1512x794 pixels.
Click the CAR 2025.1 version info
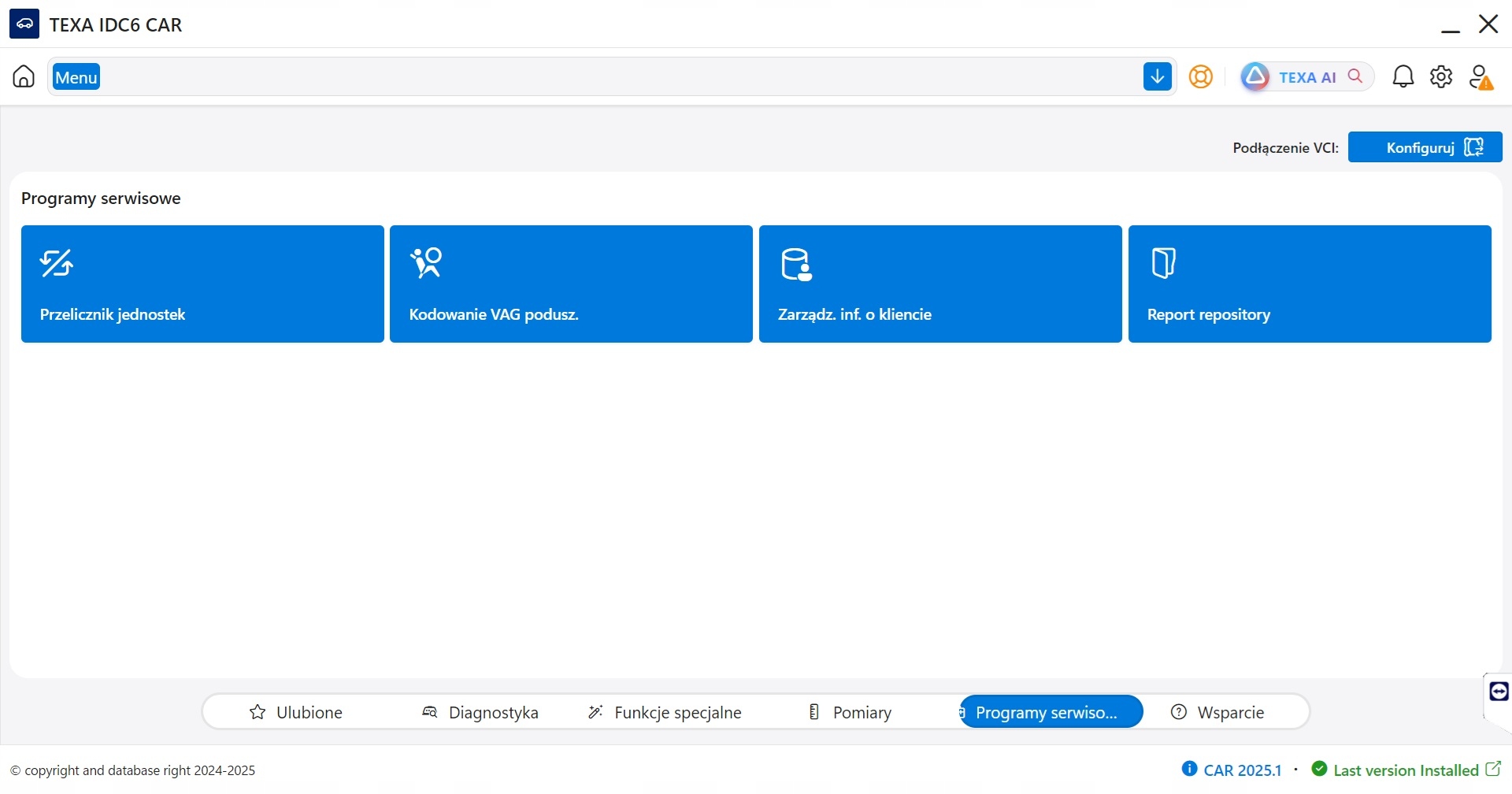click(1232, 770)
